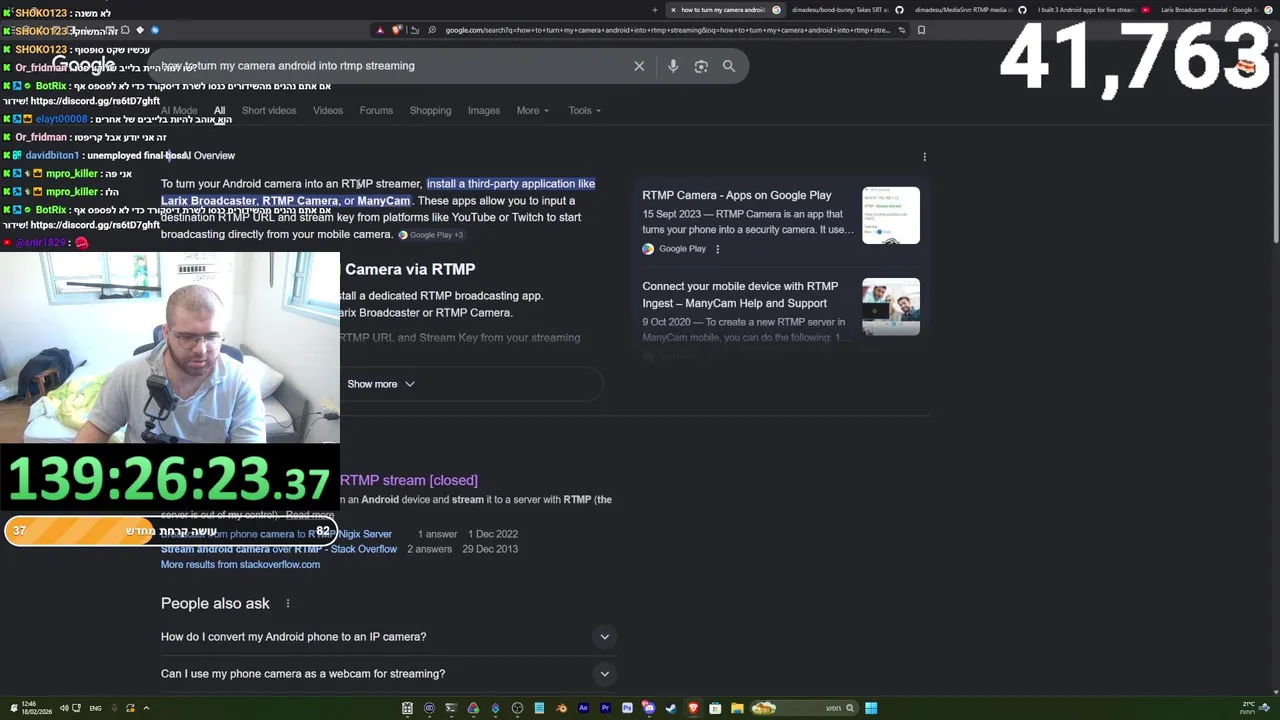The height and width of the screenshot is (720, 1280).
Task: Open Steam from the taskbar
Action: (671, 708)
